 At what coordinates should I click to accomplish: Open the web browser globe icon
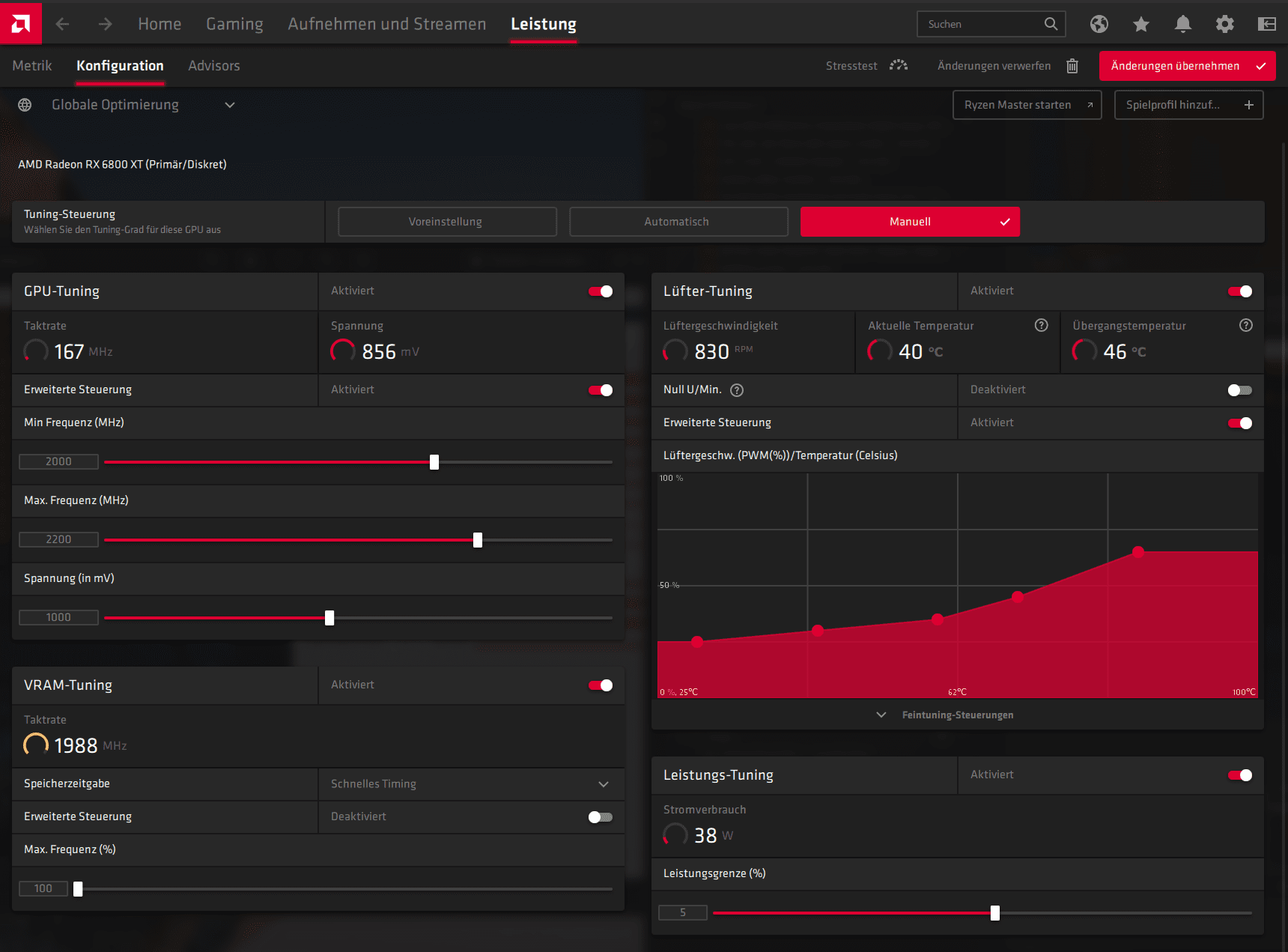coord(1099,24)
